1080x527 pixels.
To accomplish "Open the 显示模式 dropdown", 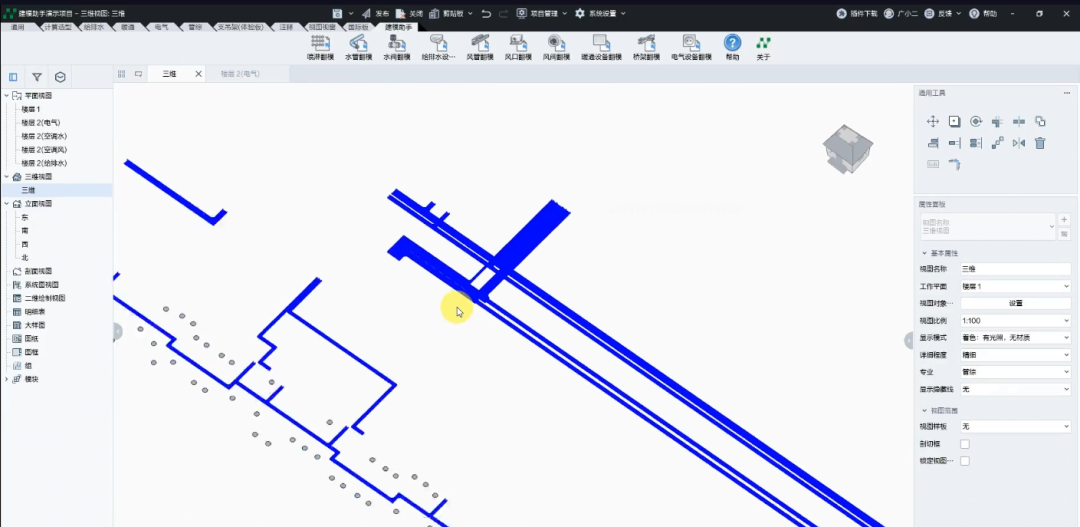I will [x=1015, y=338].
